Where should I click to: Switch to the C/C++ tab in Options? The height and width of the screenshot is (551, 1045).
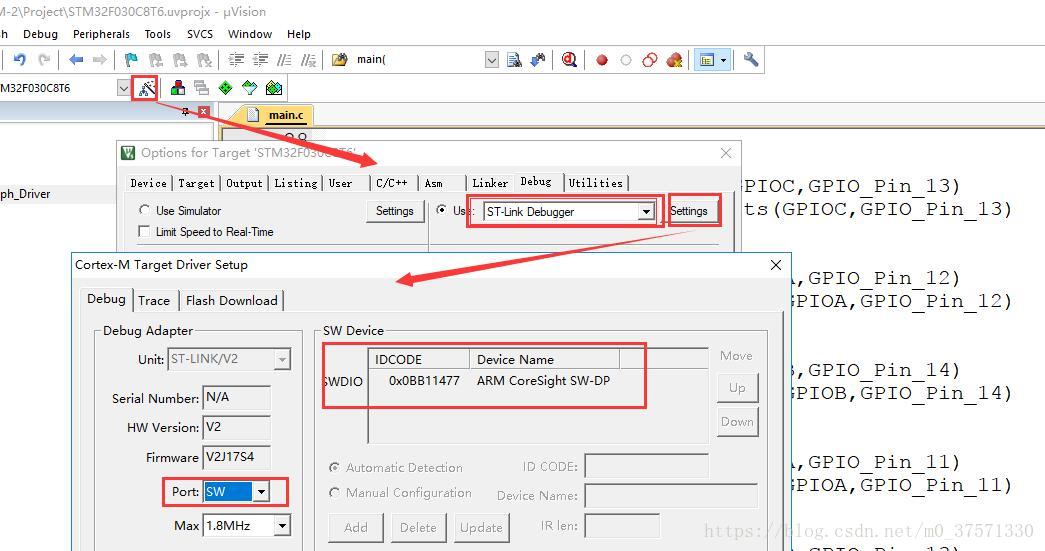(x=392, y=183)
